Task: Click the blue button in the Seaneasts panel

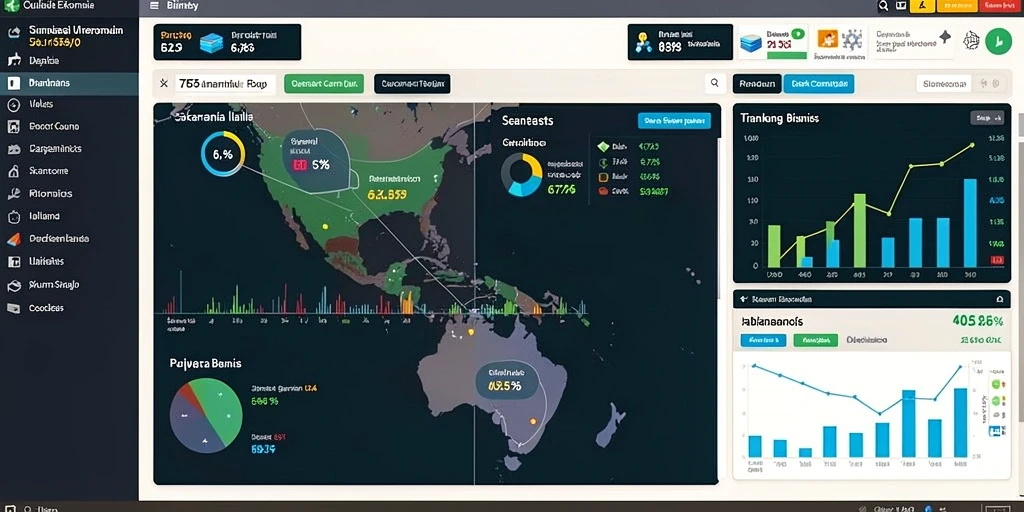Action: [x=674, y=120]
